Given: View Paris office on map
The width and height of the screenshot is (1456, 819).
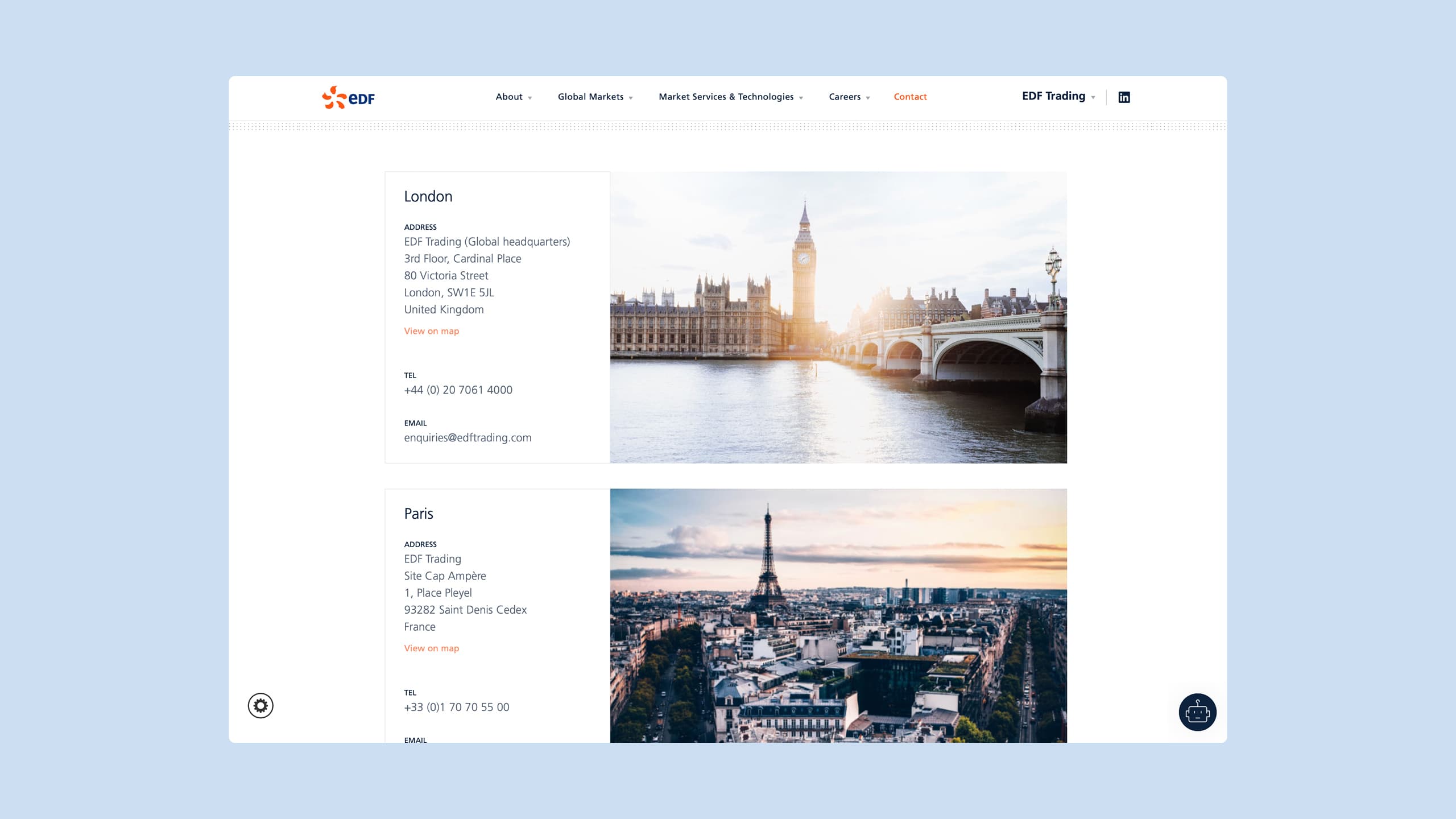Looking at the screenshot, I should click(x=431, y=648).
